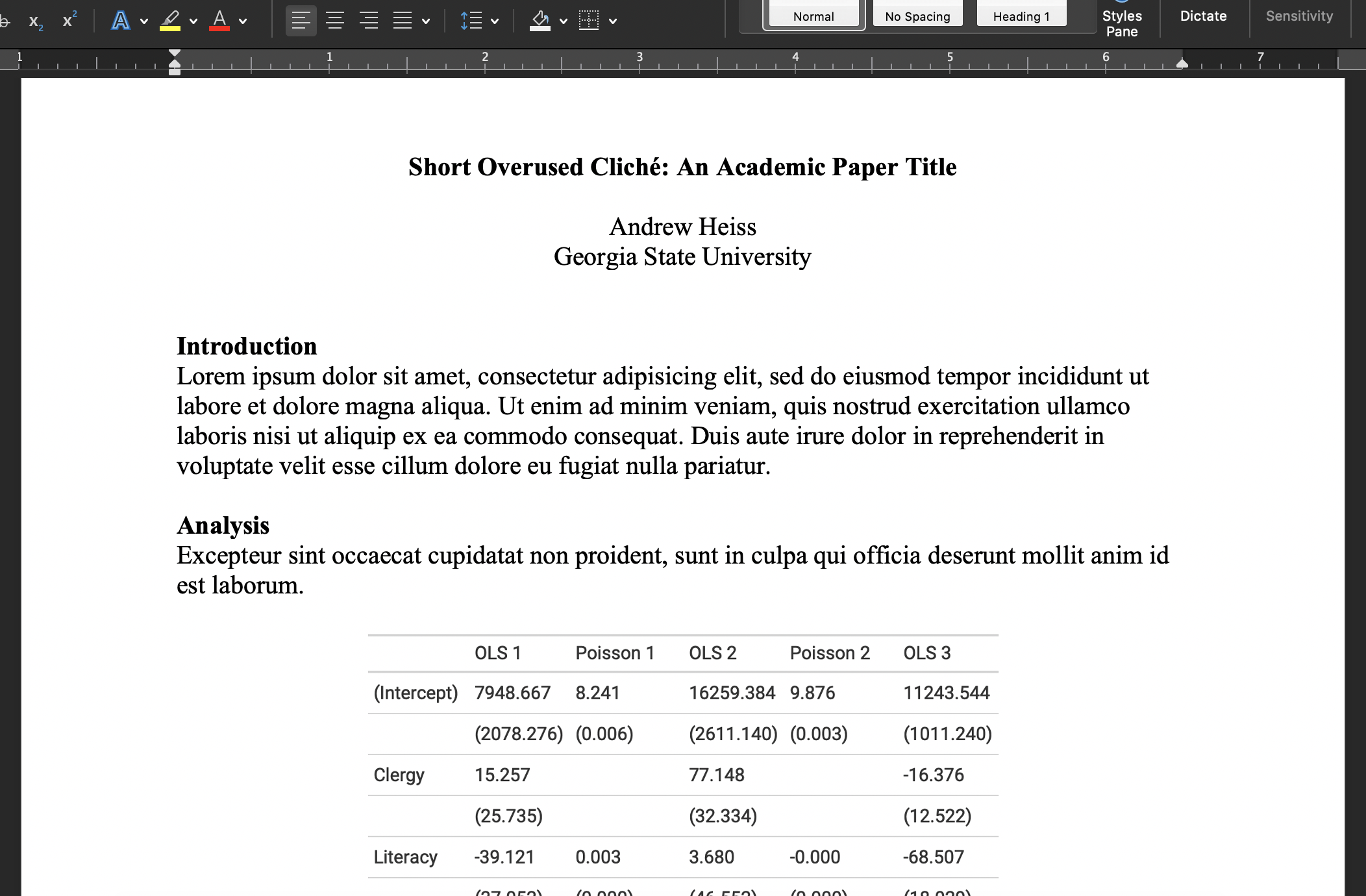Apply subscript formatting
This screenshot has height=896, width=1366.
click(36, 21)
